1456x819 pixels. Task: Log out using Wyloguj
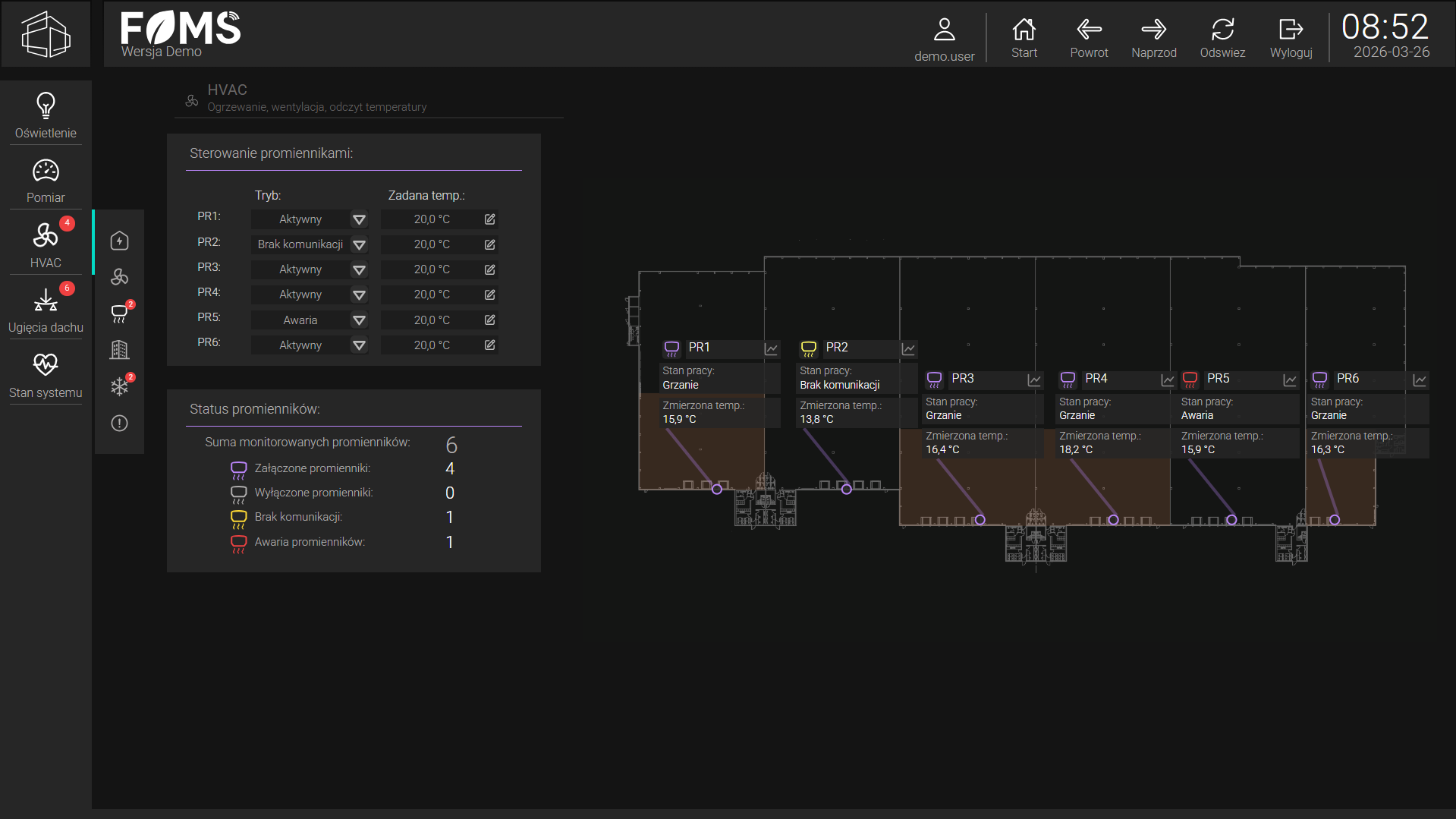(x=1291, y=37)
